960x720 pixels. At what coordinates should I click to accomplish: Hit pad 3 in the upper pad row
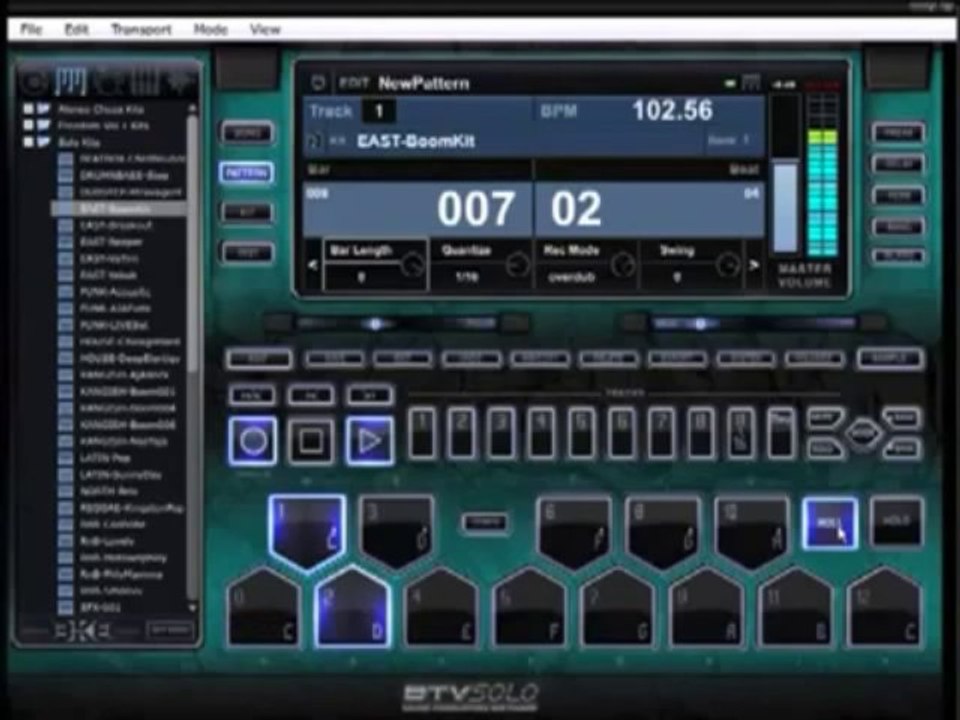[x=397, y=531]
